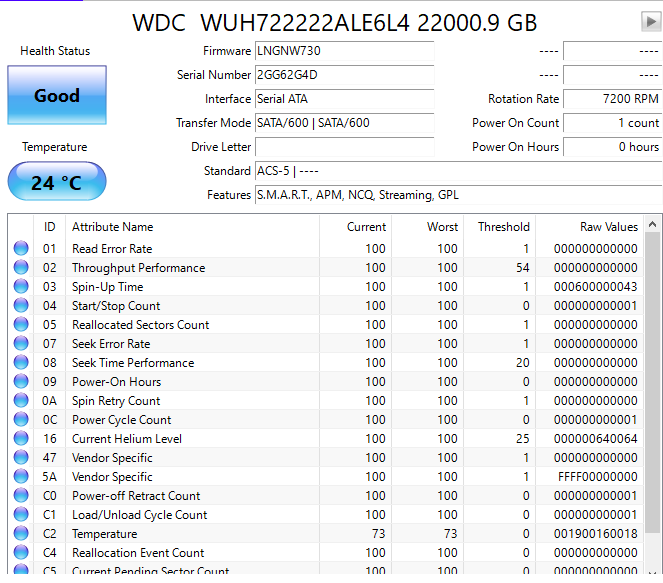The image size is (663, 583).
Task: Select the Read Error Rate attribute name
Action: [112, 249]
